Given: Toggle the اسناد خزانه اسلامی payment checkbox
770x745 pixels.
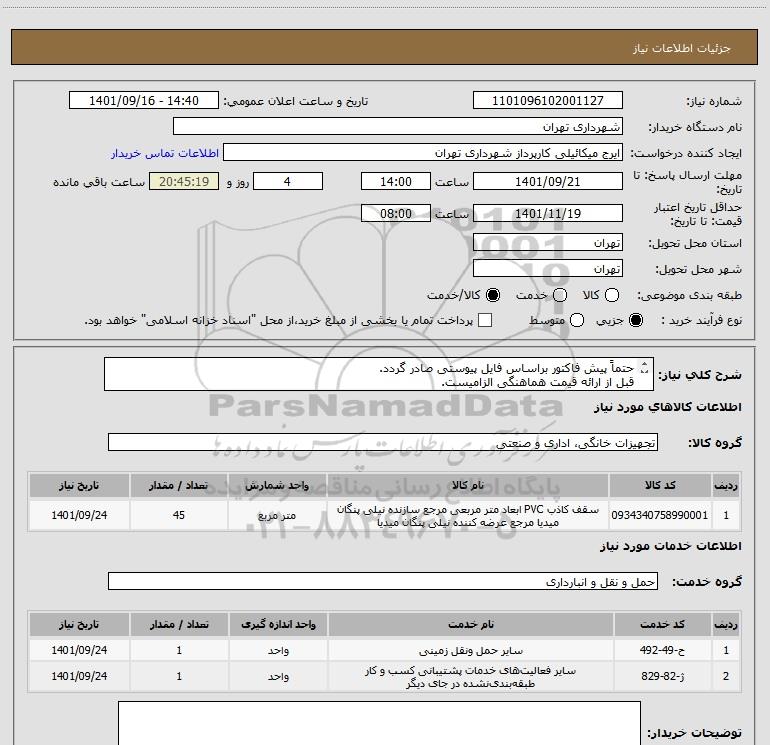Looking at the screenshot, I should pyautogui.click(x=485, y=321).
